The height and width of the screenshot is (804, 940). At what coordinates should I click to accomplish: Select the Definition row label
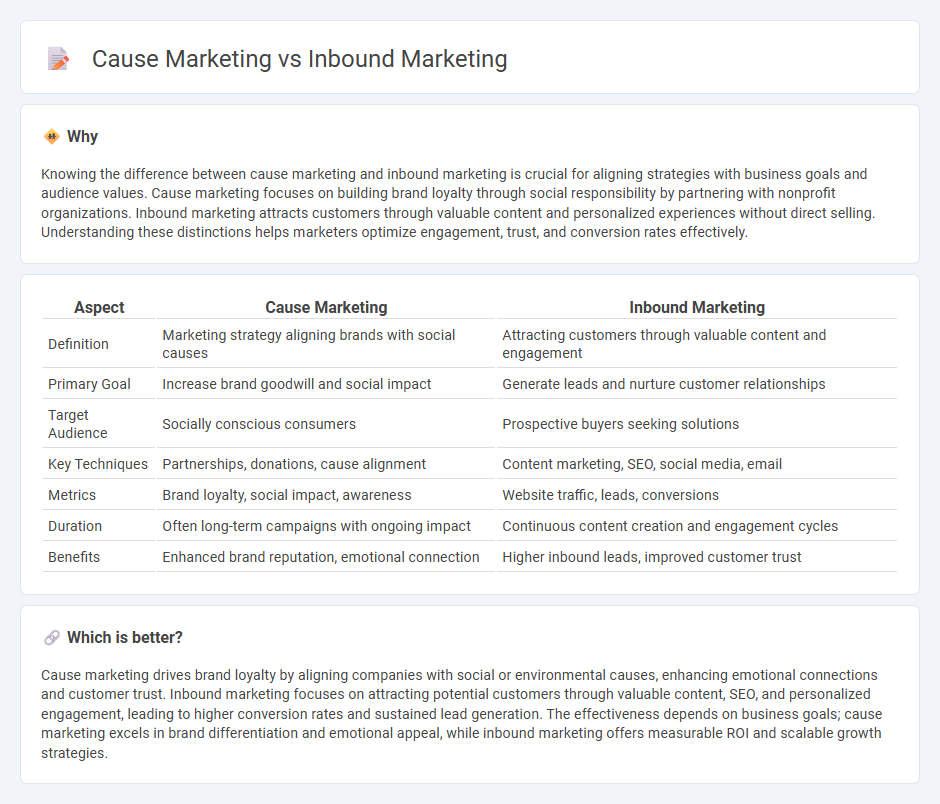click(79, 344)
